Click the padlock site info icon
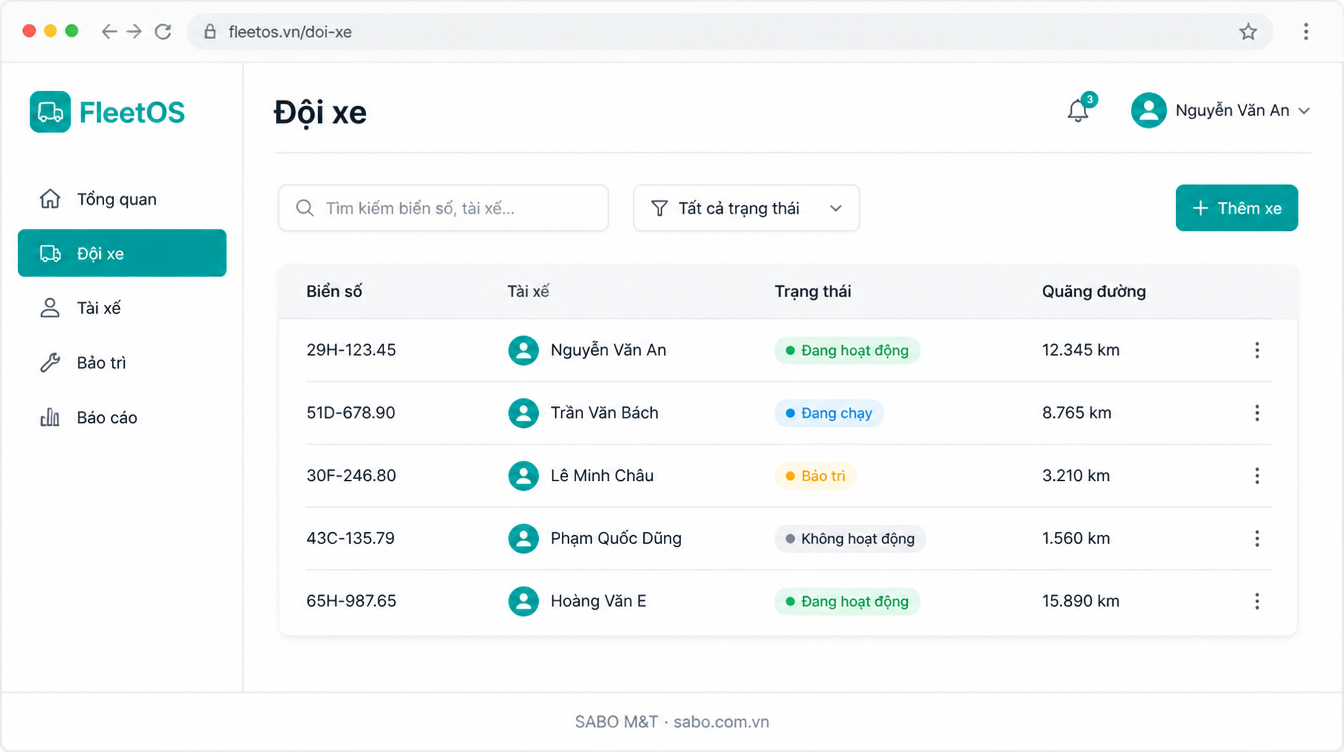Screen dimensions: 1344x752 point(210,32)
